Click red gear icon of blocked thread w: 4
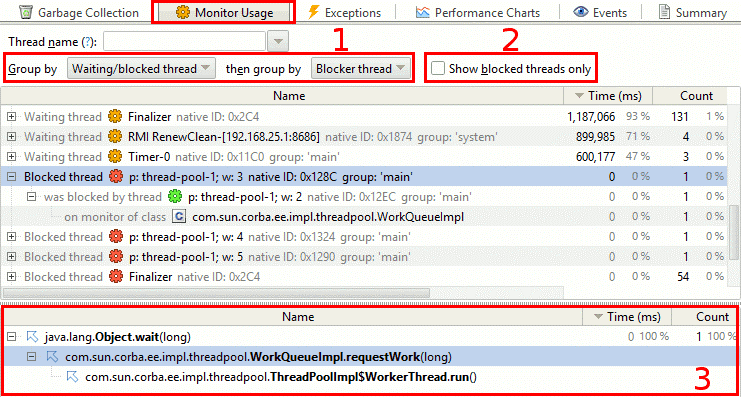Viewport: 741px width, 397px height. pyautogui.click(x=116, y=236)
